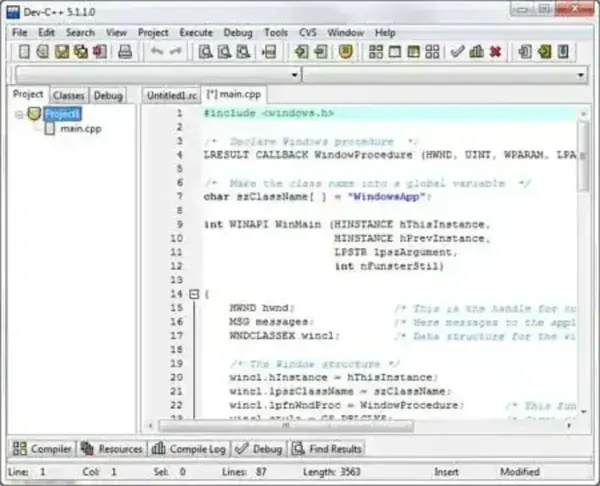Screen dimensions: 600x486
Task: Open the Execute menu
Action: (x=196, y=33)
